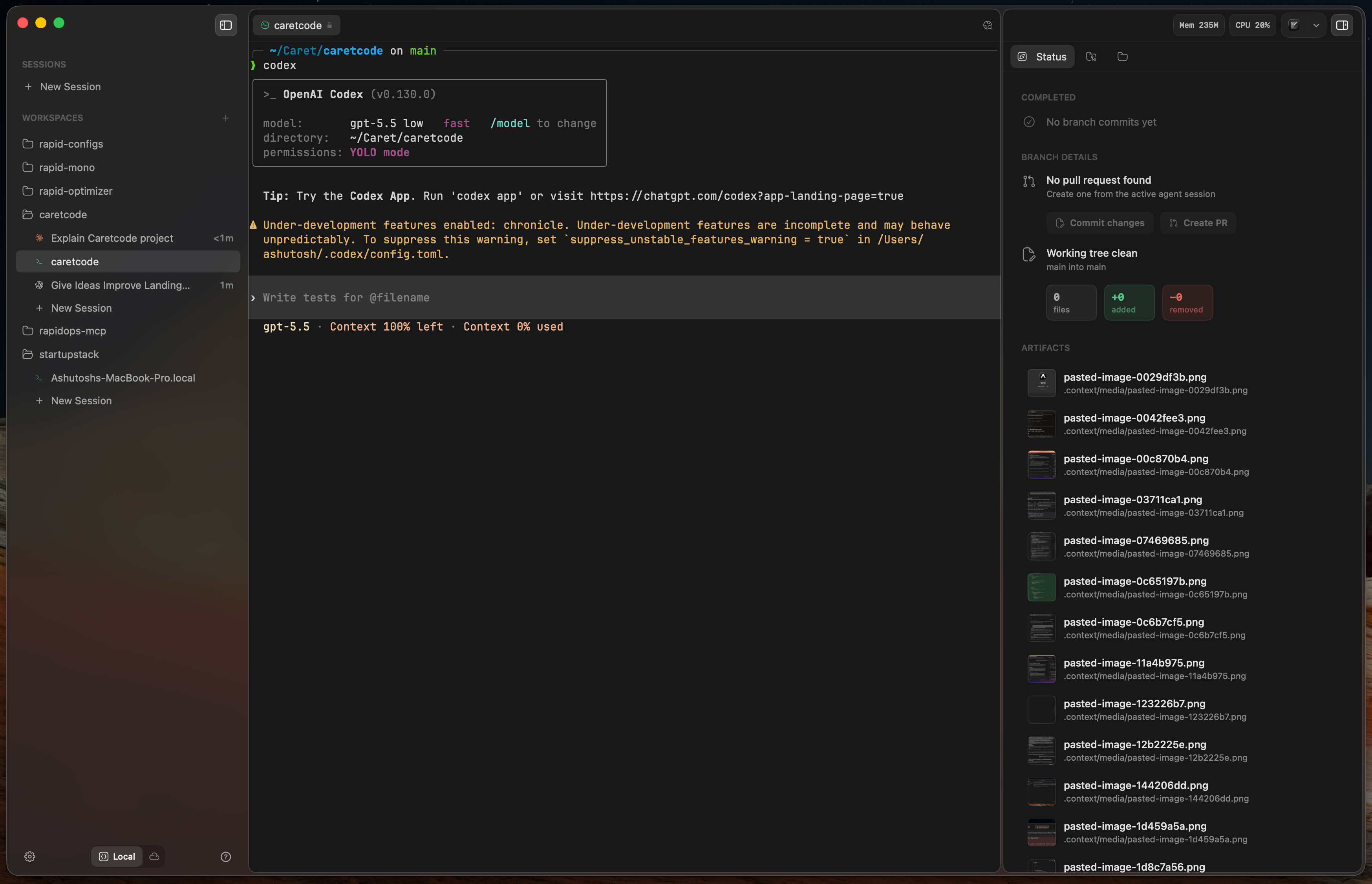Click the Create PR button

coord(1198,223)
